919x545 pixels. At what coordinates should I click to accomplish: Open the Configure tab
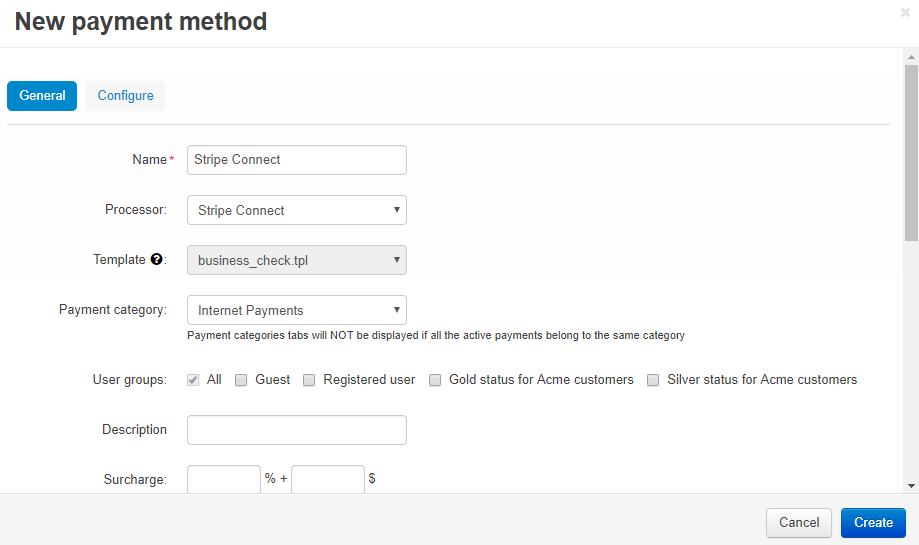125,96
